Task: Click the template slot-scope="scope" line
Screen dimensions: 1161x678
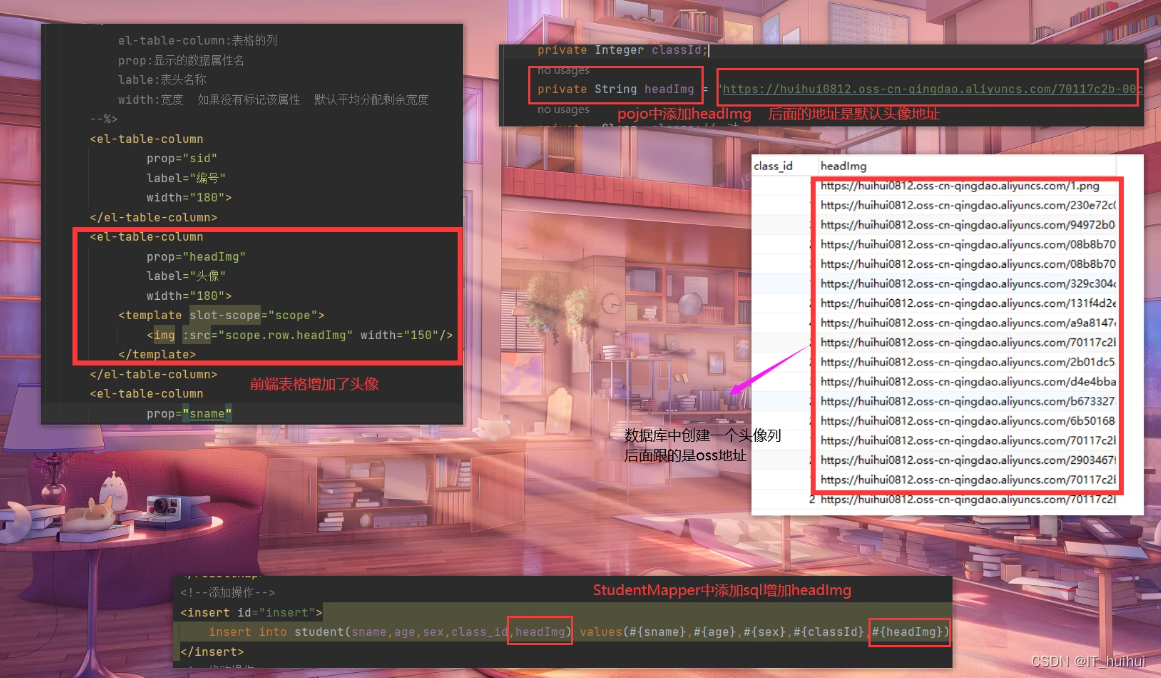Action: (221, 315)
